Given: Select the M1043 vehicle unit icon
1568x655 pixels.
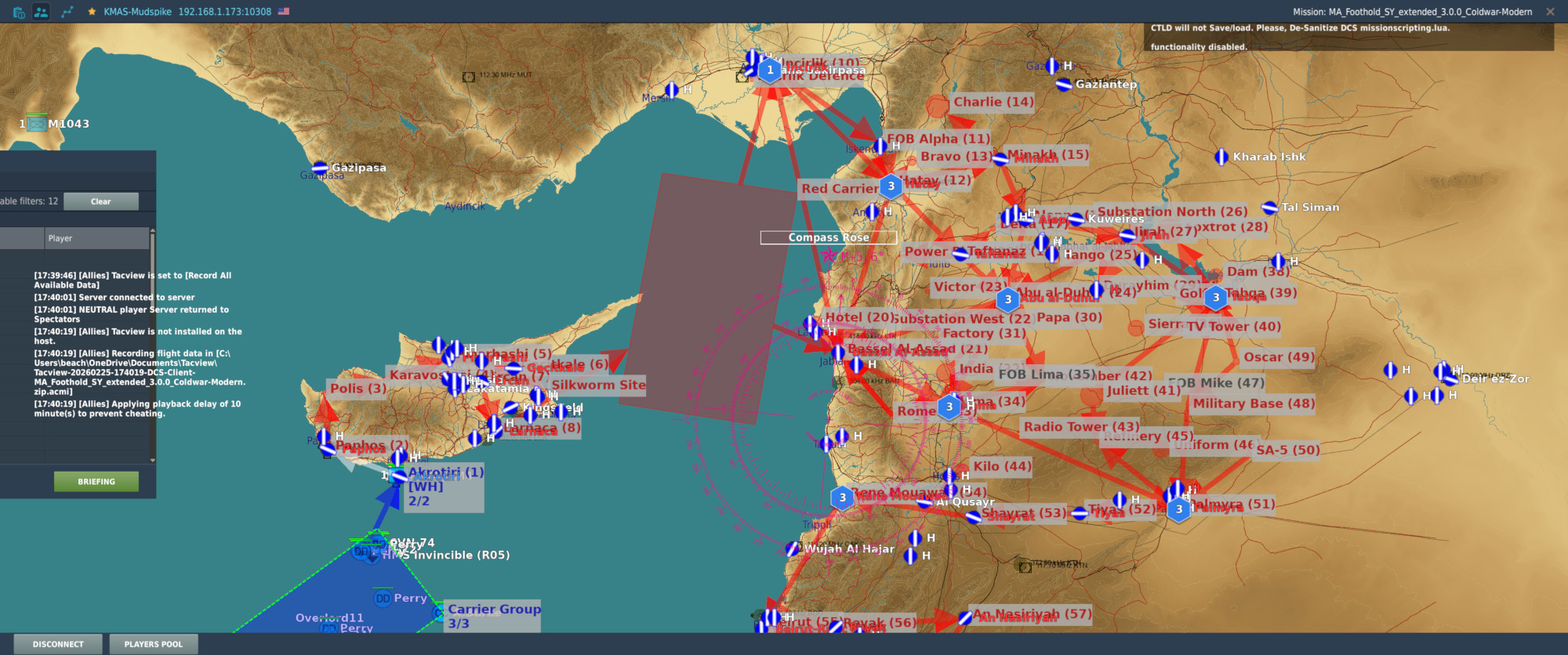Looking at the screenshot, I should [37, 124].
